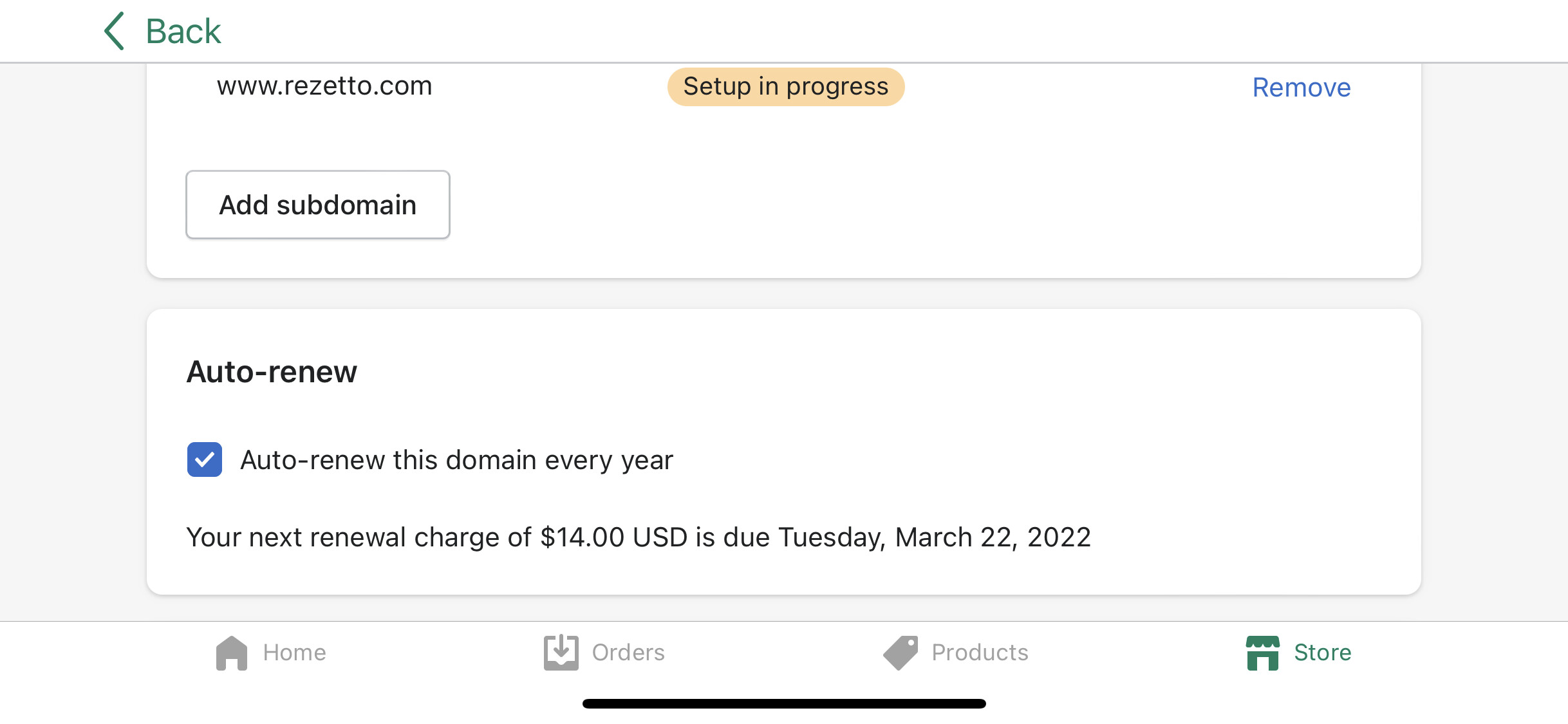Select the Store tab label
The width and height of the screenshot is (1568, 724).
[1323, 653]
